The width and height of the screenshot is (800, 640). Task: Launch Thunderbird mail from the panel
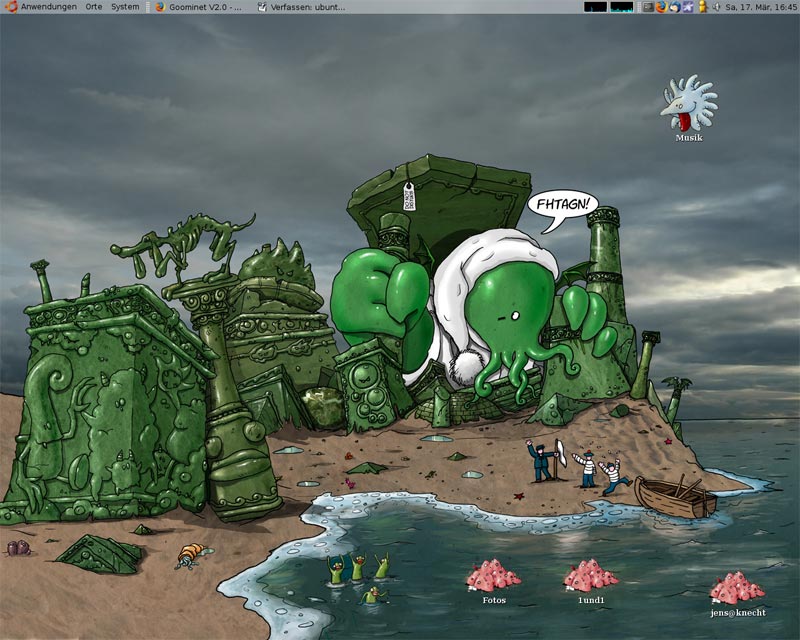click(x=675, y=7)
